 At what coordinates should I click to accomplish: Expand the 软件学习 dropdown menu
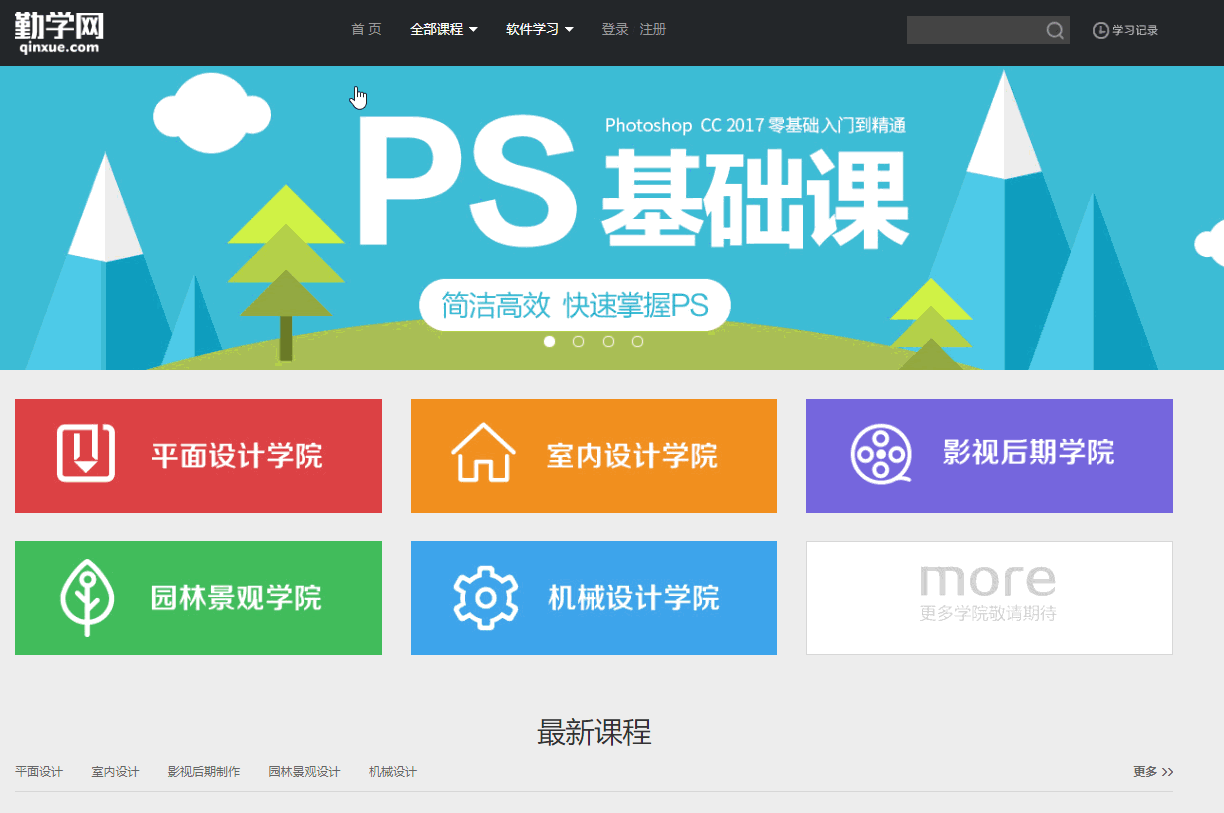(x=540, y=30)
